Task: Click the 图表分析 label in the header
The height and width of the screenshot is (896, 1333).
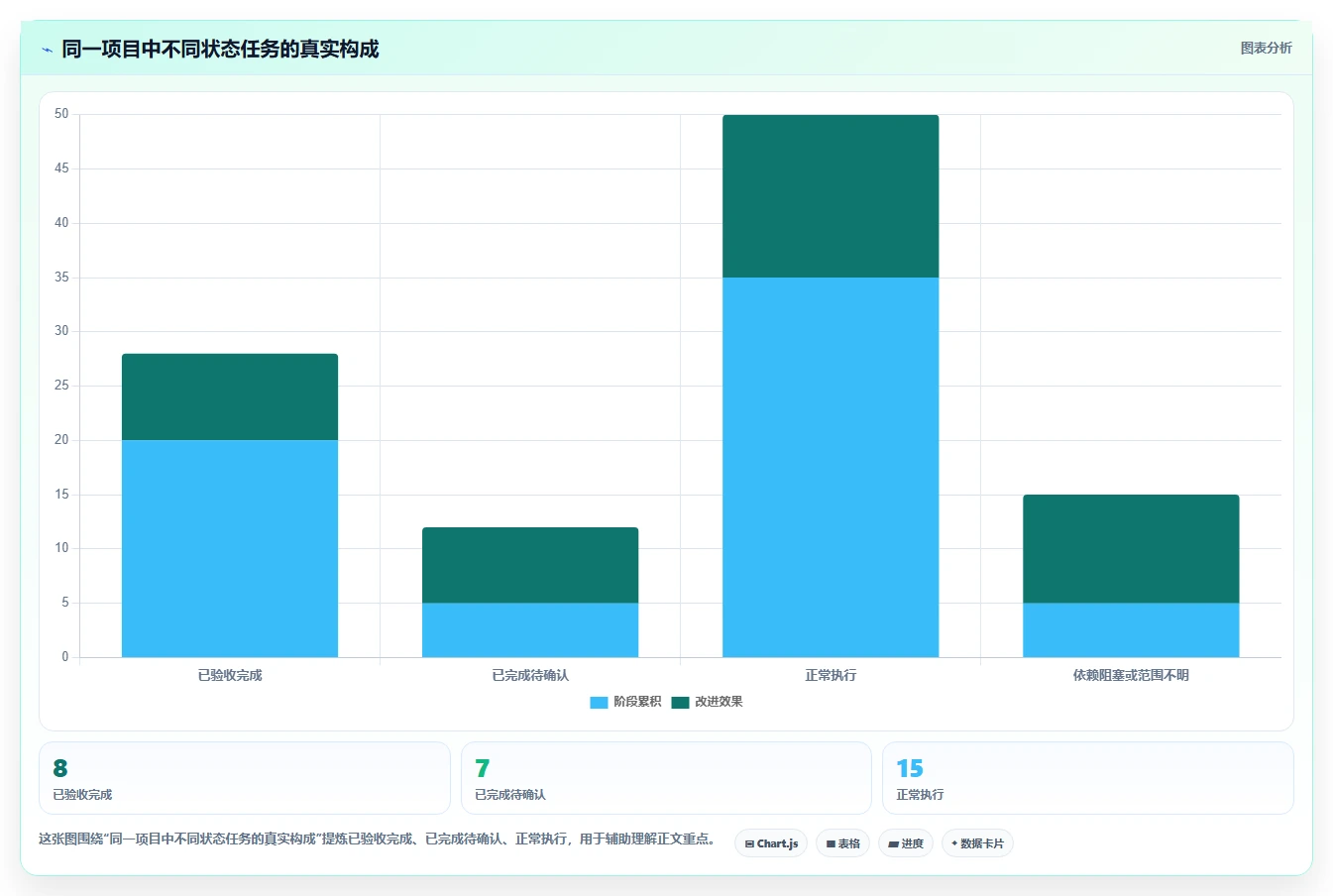Action: pos(1266,48)
